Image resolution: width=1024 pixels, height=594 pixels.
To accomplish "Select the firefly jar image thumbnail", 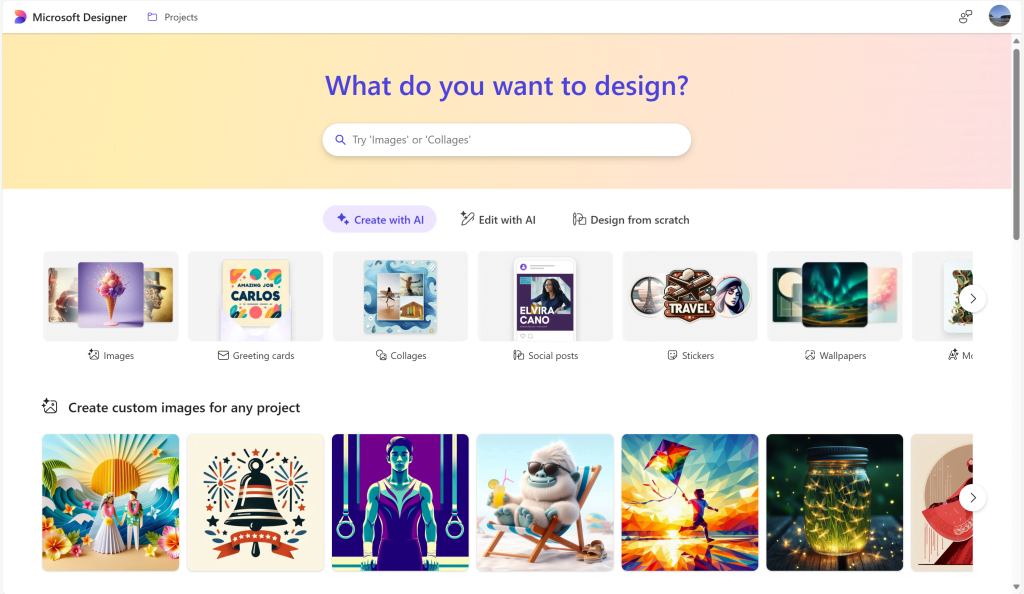I will pos(835,503).
